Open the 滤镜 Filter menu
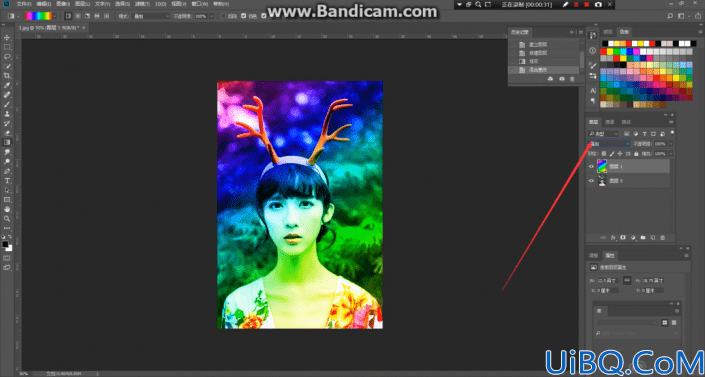 [141, 4]
